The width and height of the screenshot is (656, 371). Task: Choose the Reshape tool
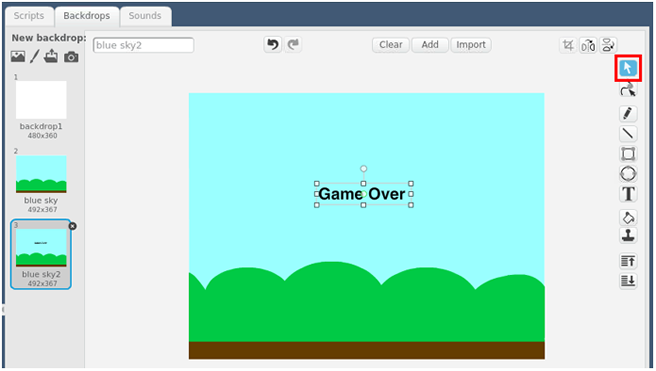coord(628,90)
